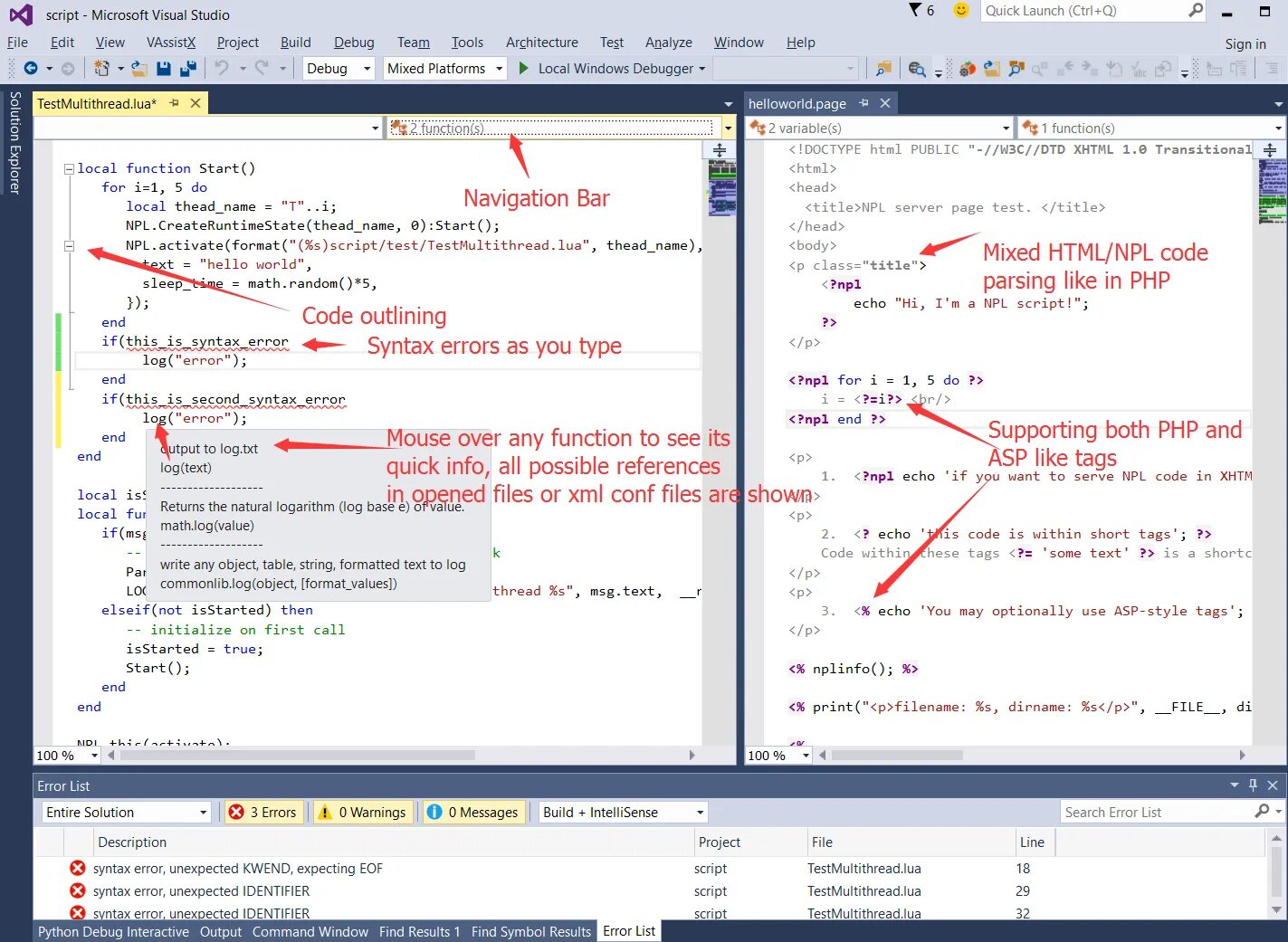This screenshot has width=1288, height=942.
Task: Toggle pin on the TestMultithread.lua tab
Action: point(174,103)
